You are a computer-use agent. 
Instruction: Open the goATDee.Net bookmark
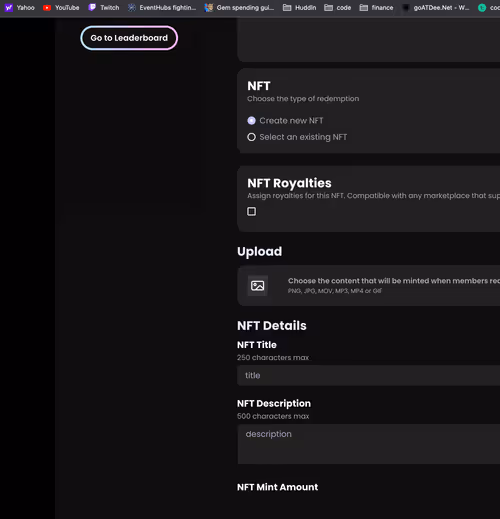tap(435, 8)
